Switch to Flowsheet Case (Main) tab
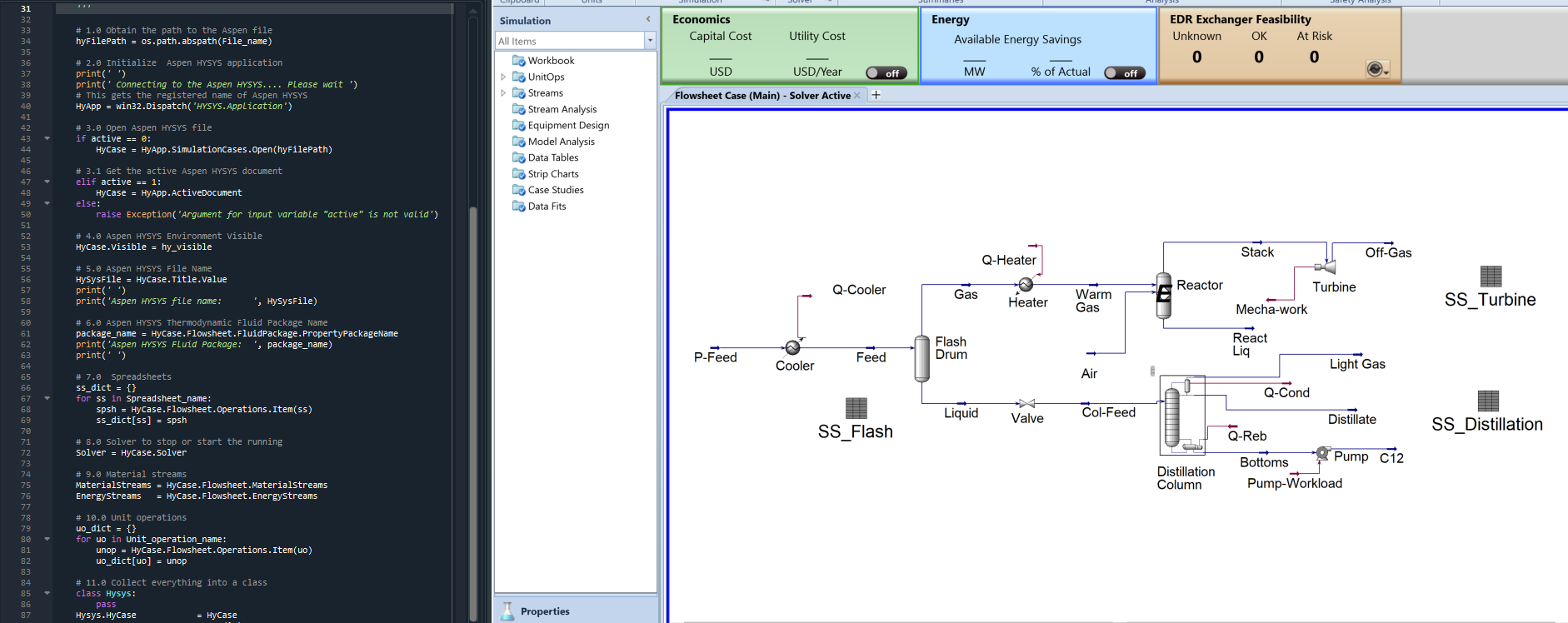 pos(762,96)
